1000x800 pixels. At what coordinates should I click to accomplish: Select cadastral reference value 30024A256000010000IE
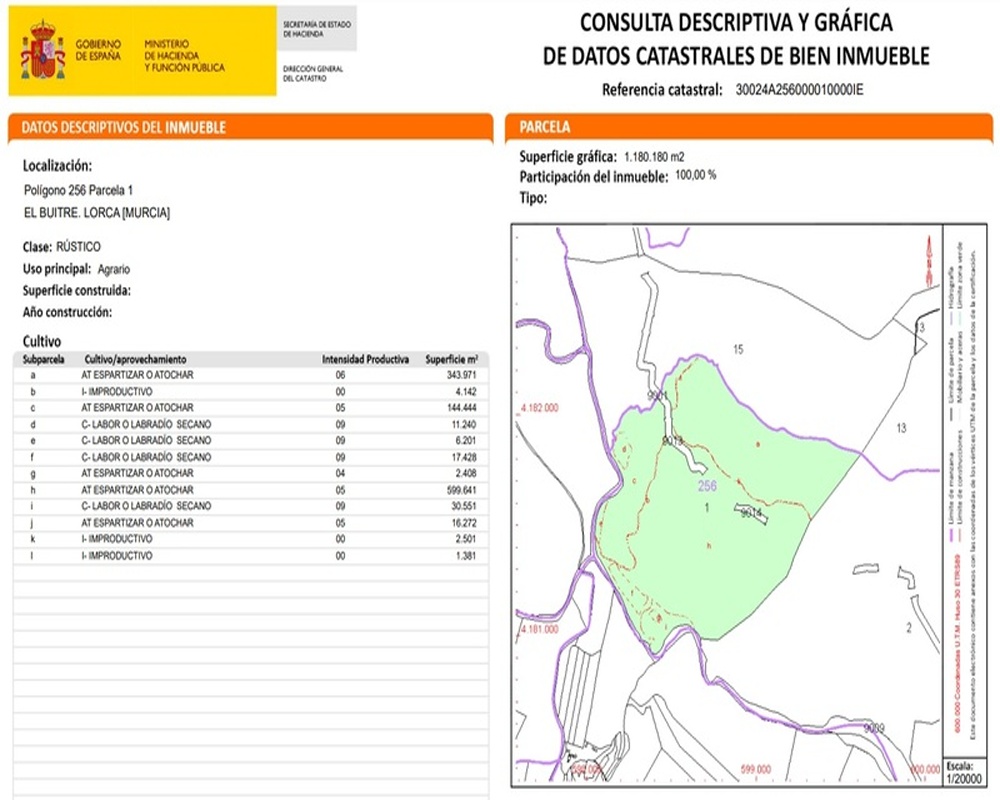799,90
